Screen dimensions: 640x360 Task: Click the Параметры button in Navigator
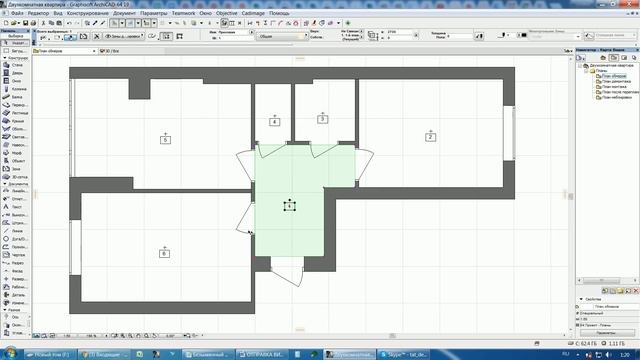pos(606,333)
